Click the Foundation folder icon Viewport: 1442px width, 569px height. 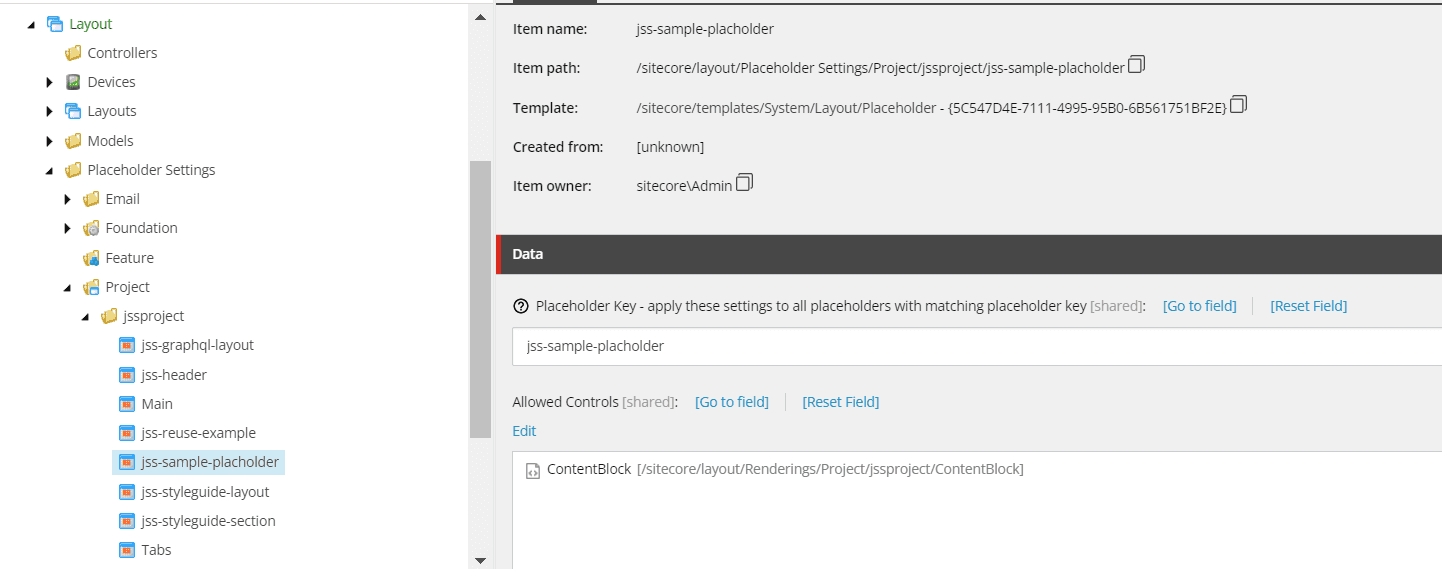point(91,228)
